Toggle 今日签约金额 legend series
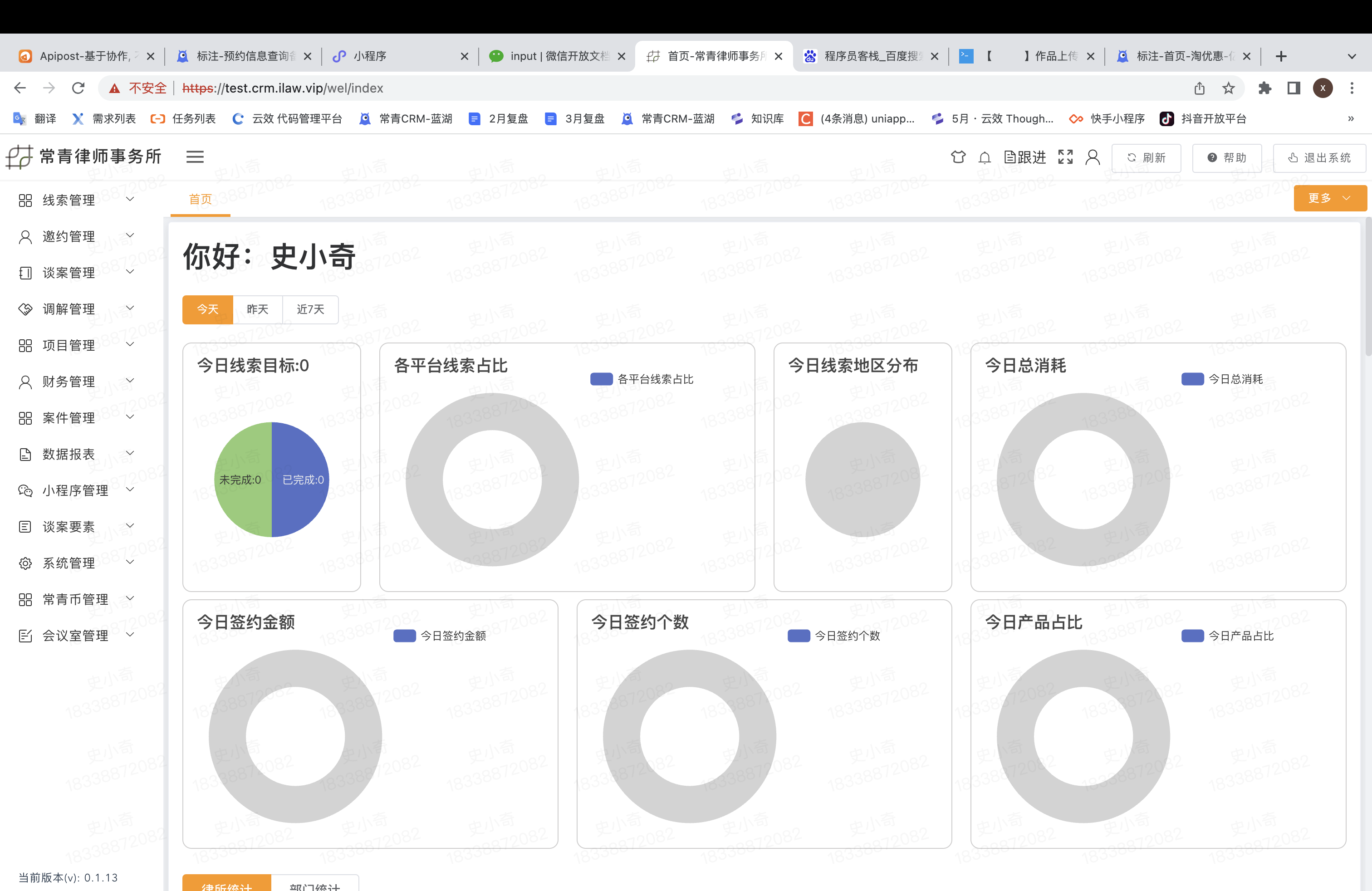 coord(440,636)
